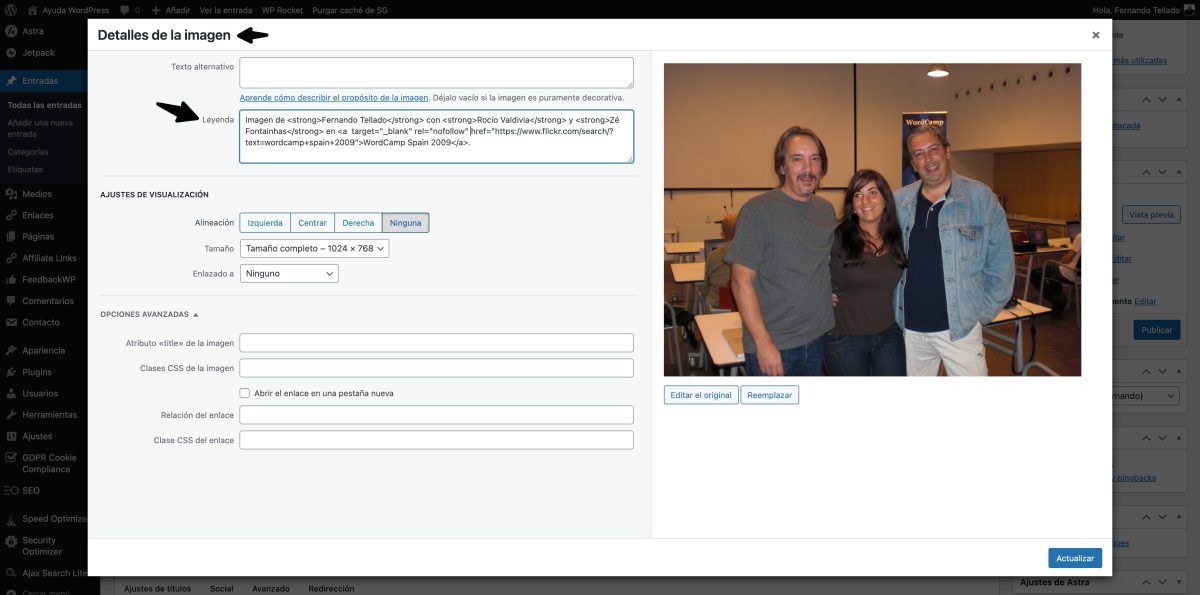Set alignment to Derecha
The height and width of the screenshot is (595, 1200).
click(358, 223)
